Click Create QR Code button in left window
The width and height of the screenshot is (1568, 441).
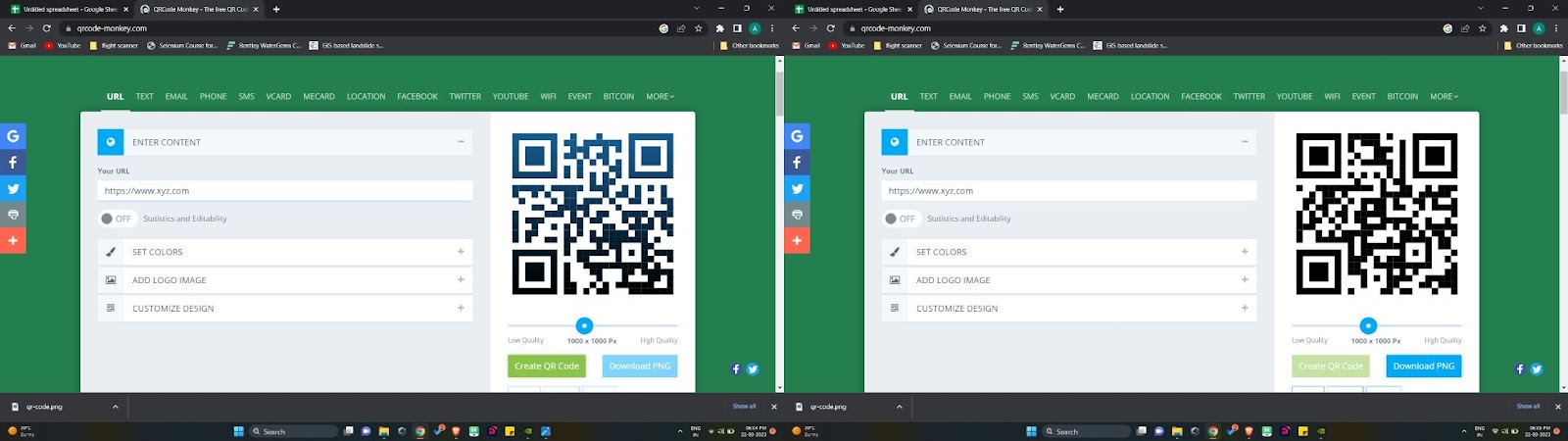pos(547,367)
